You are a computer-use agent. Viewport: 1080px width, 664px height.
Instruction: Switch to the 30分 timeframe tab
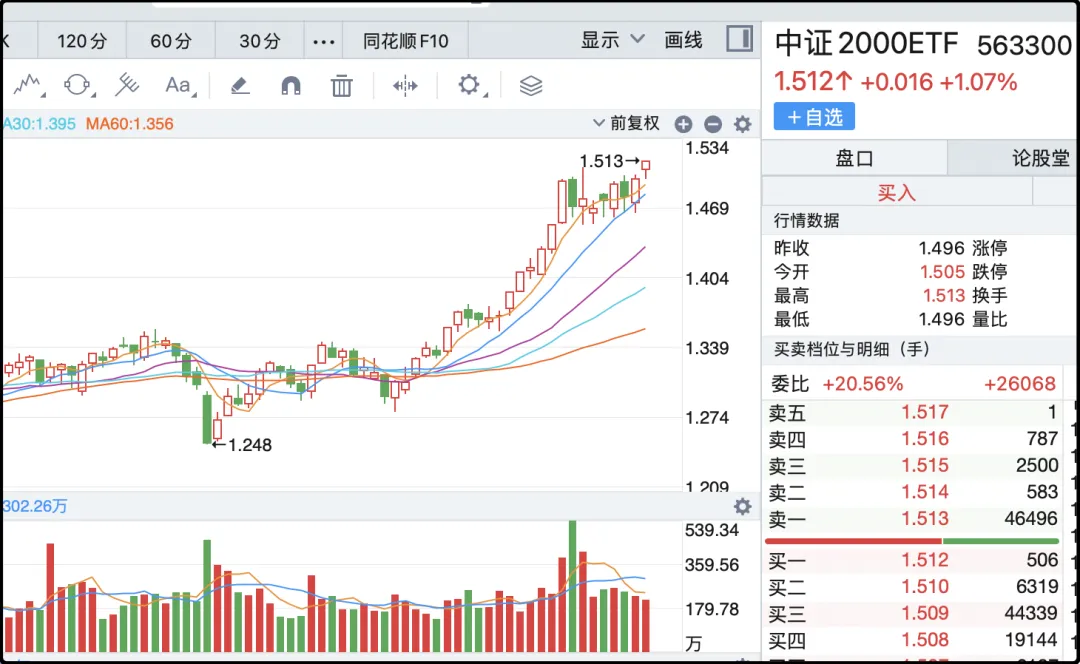pos(258,40)
